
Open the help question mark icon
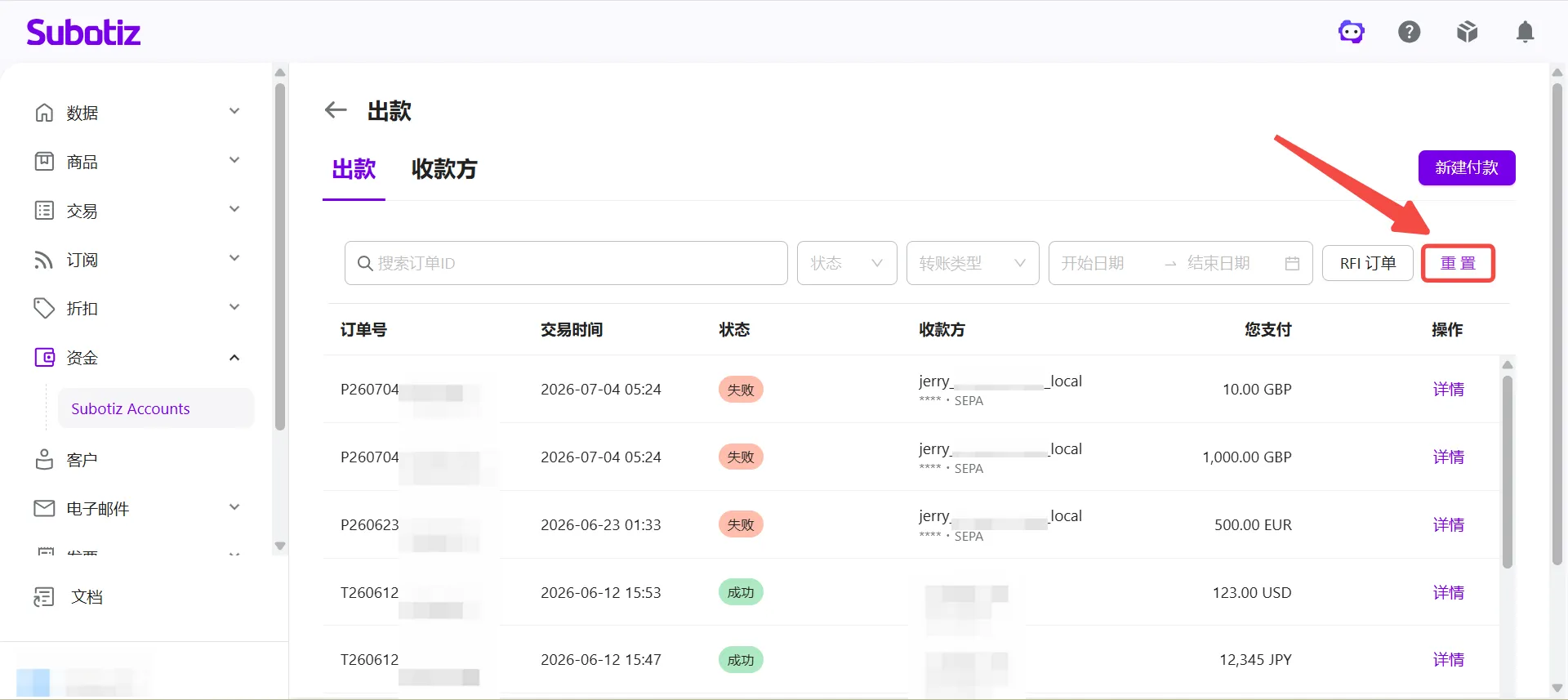[x=1410, y=32]
